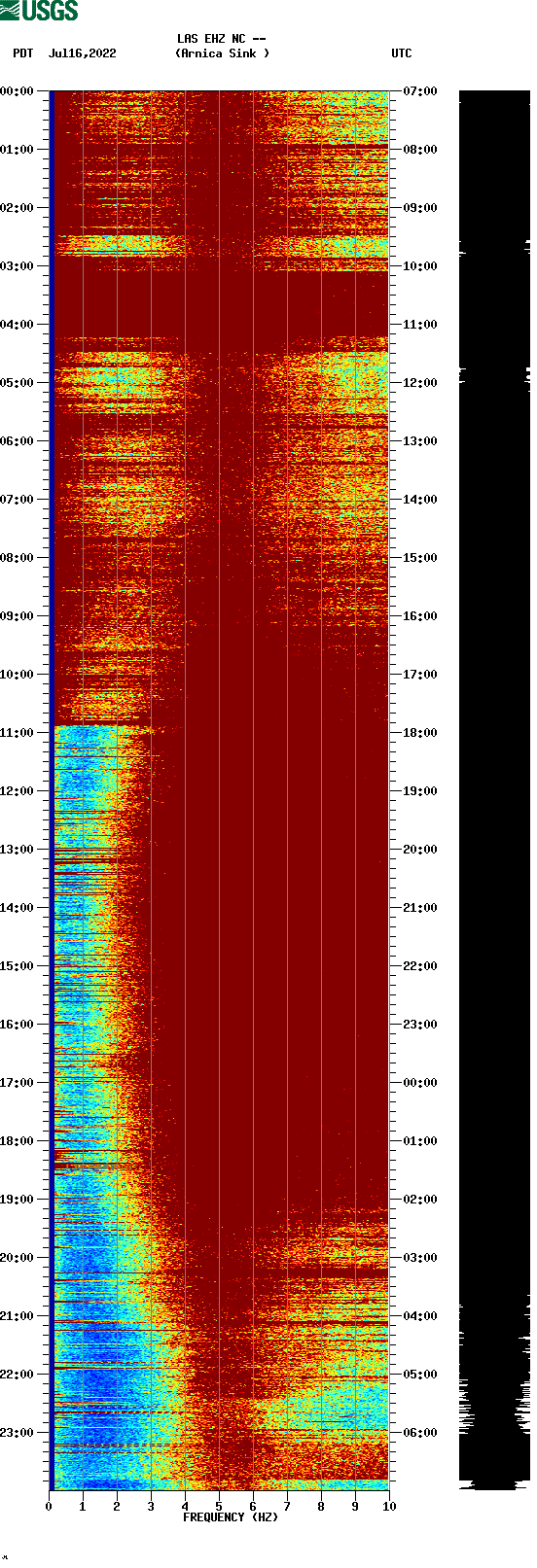
Task: Click the 13:00 PDT time label
Action: [18, 849]
